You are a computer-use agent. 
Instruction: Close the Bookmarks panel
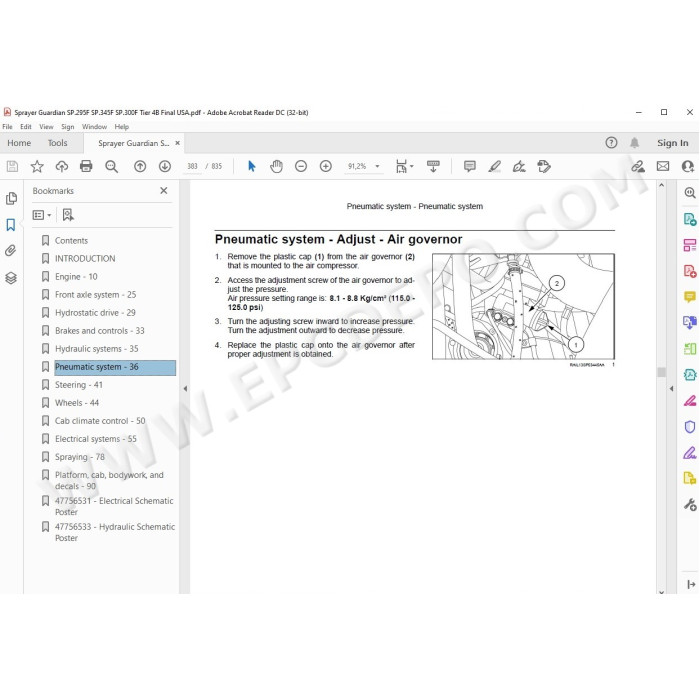tap(164, 191)
